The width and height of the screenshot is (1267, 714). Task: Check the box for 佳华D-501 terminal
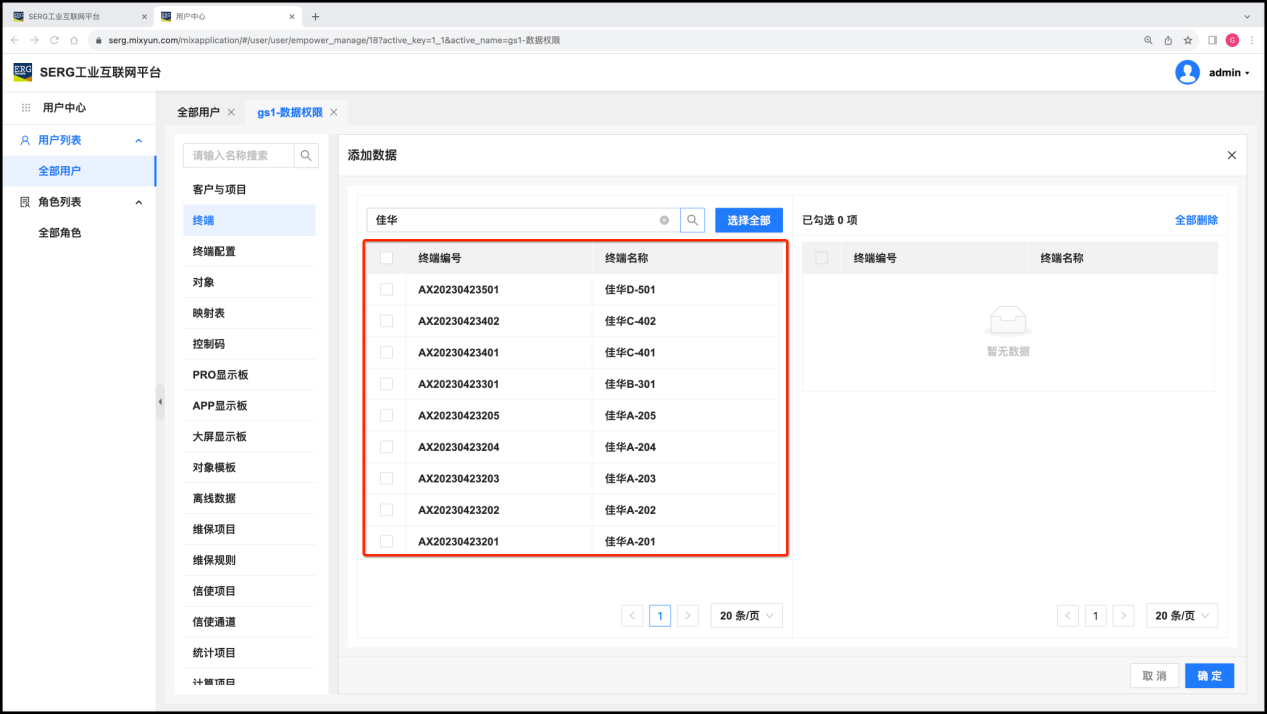[x=387, y=290]
